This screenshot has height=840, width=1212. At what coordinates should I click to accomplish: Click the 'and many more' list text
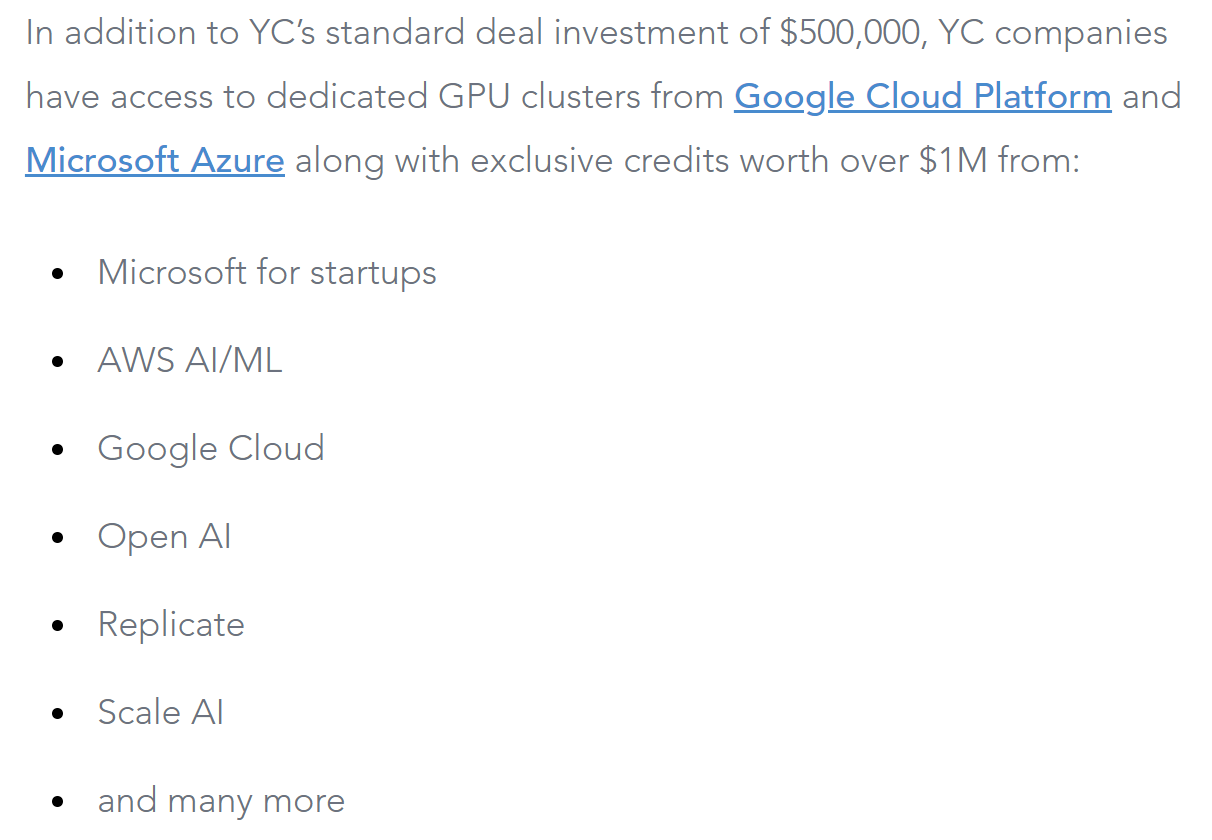coord(221,801)
